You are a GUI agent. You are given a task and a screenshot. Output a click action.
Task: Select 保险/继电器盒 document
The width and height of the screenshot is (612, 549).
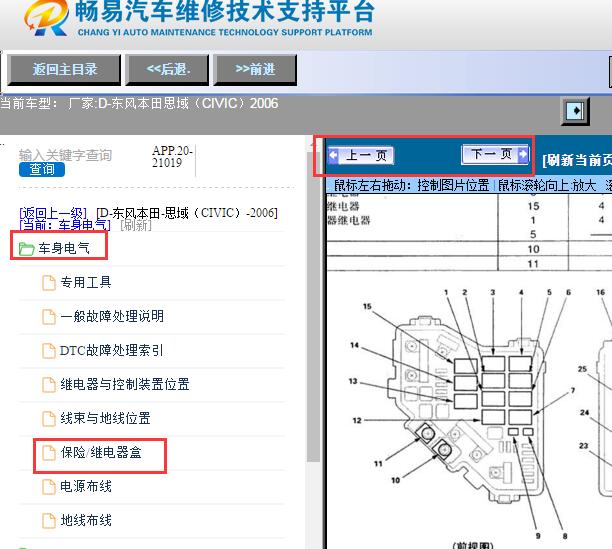101,453
